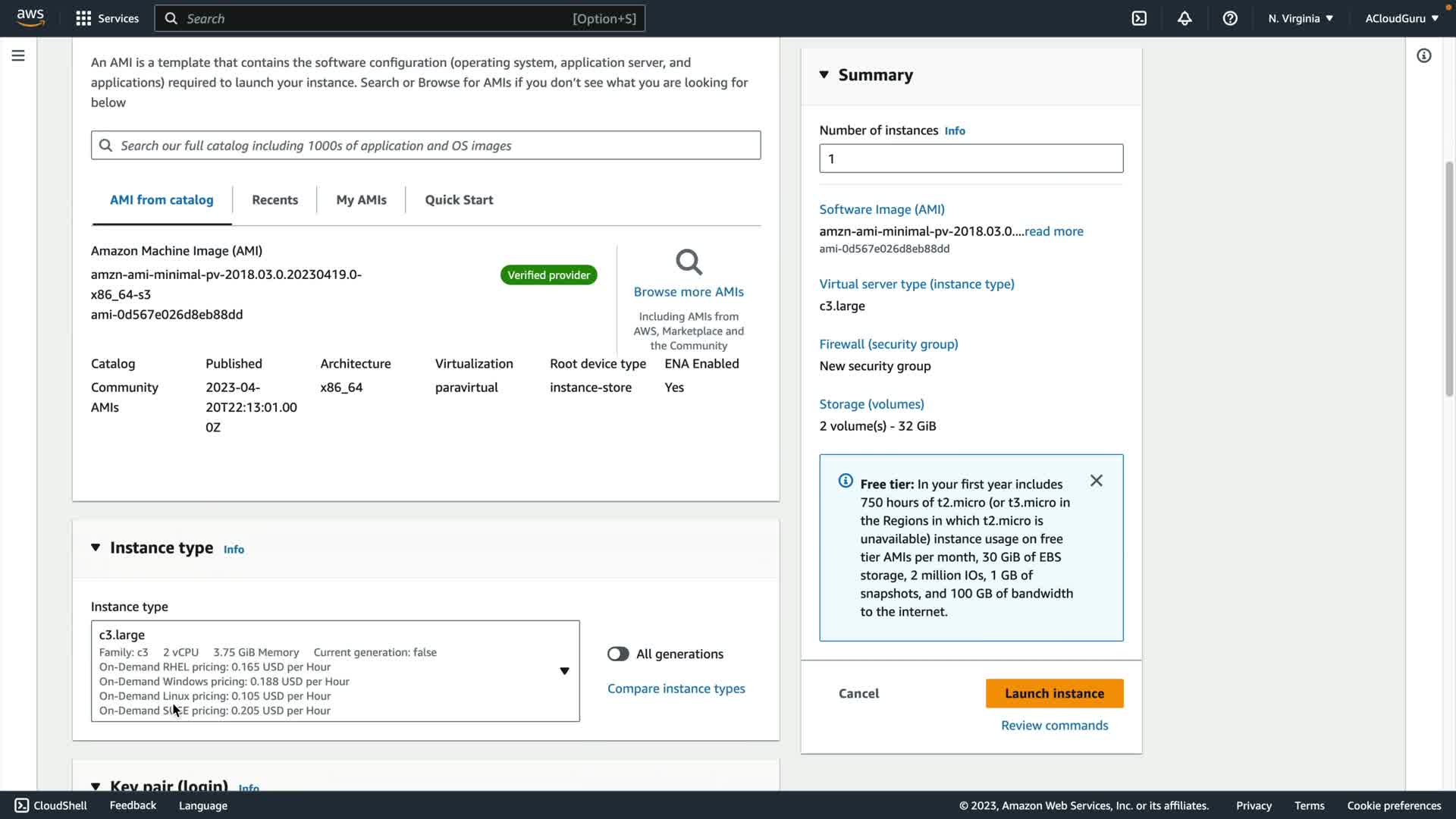
Task: Open the N. Virginia region dropdown
Action: [x=1300, y=18]
